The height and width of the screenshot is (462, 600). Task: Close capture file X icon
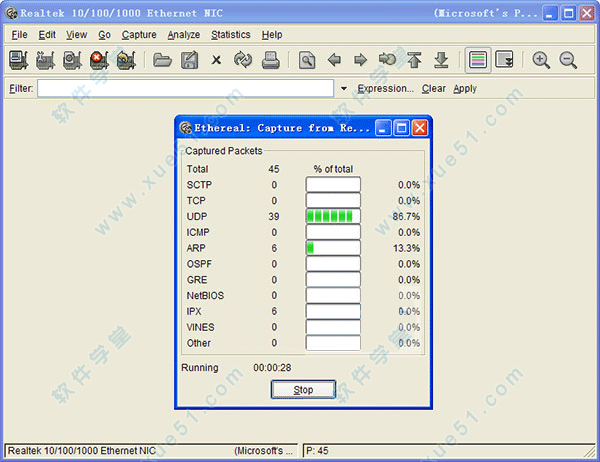tap(217, 60)
